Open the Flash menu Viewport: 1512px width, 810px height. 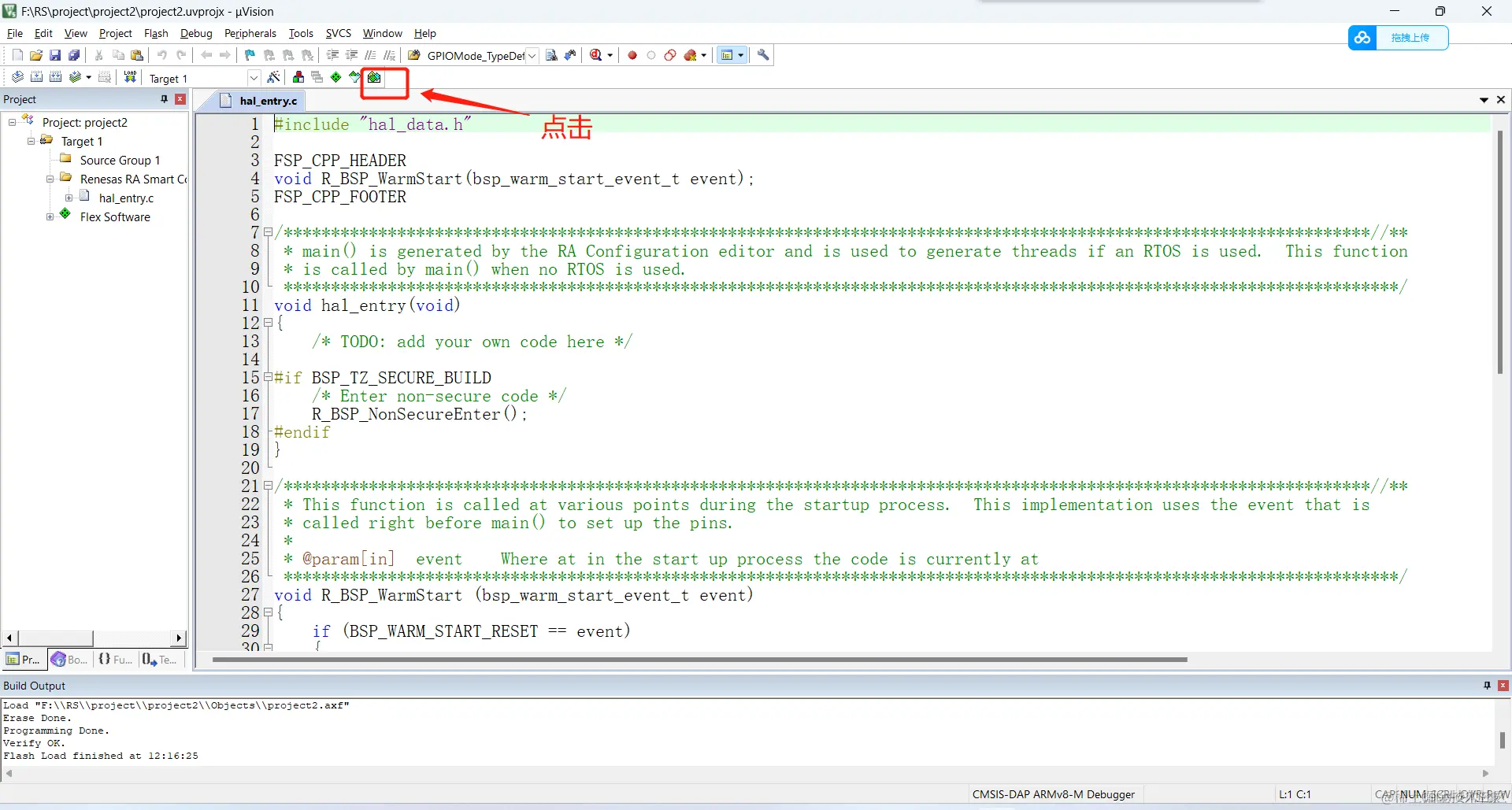point(156,33)
